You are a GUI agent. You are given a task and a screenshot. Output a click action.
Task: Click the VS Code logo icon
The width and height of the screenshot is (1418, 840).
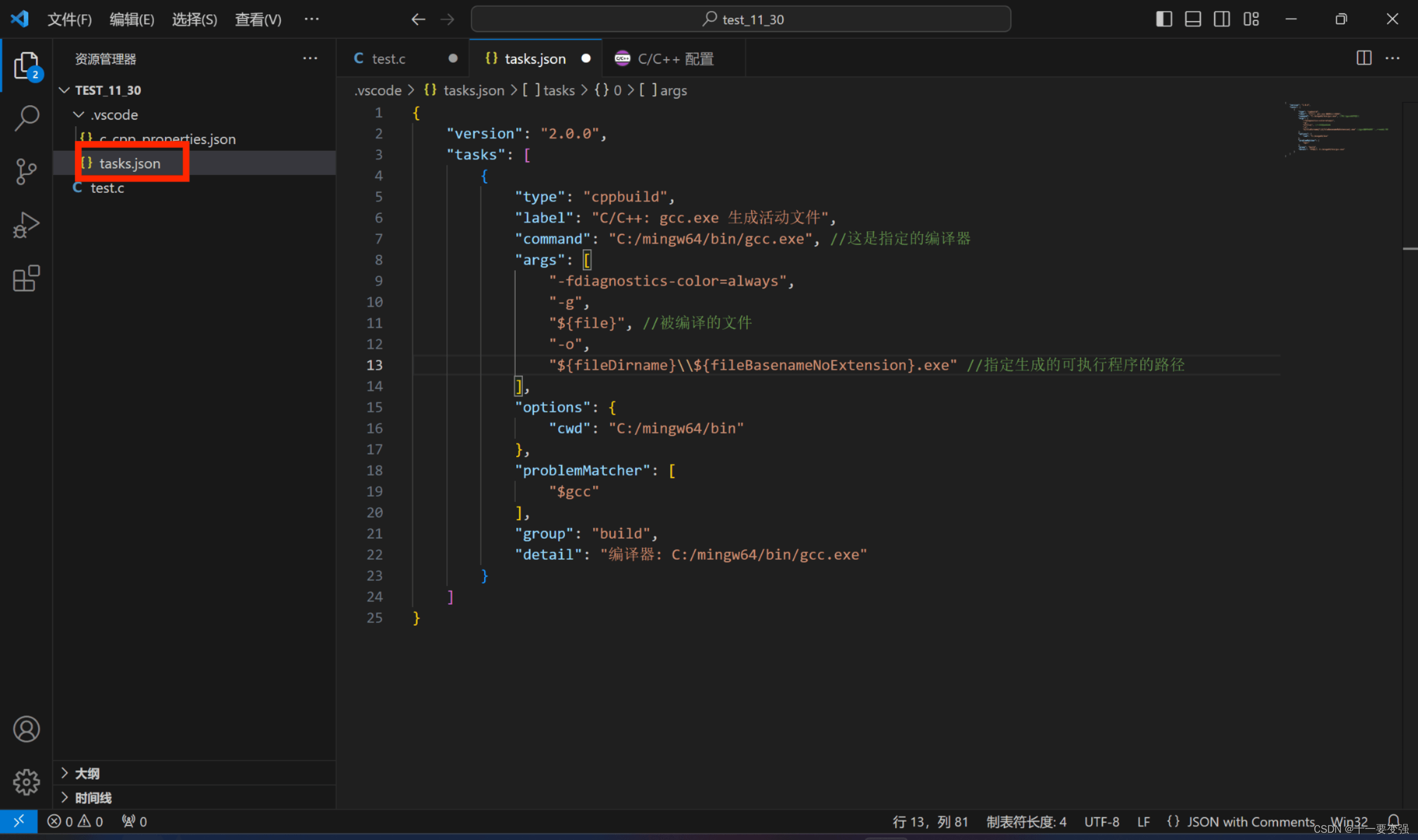20,19
